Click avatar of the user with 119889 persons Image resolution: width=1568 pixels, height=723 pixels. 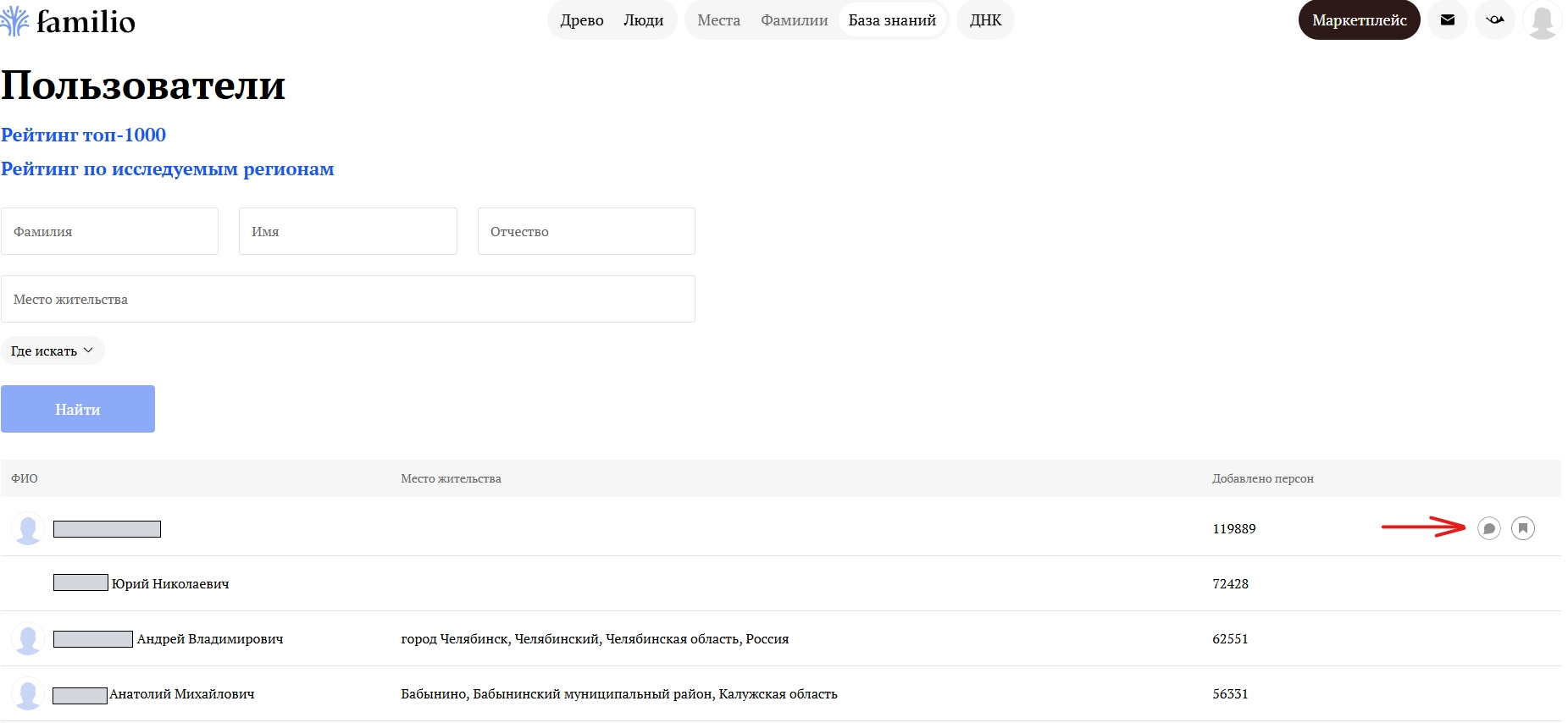pyautogui.click(x=28, y=529)
